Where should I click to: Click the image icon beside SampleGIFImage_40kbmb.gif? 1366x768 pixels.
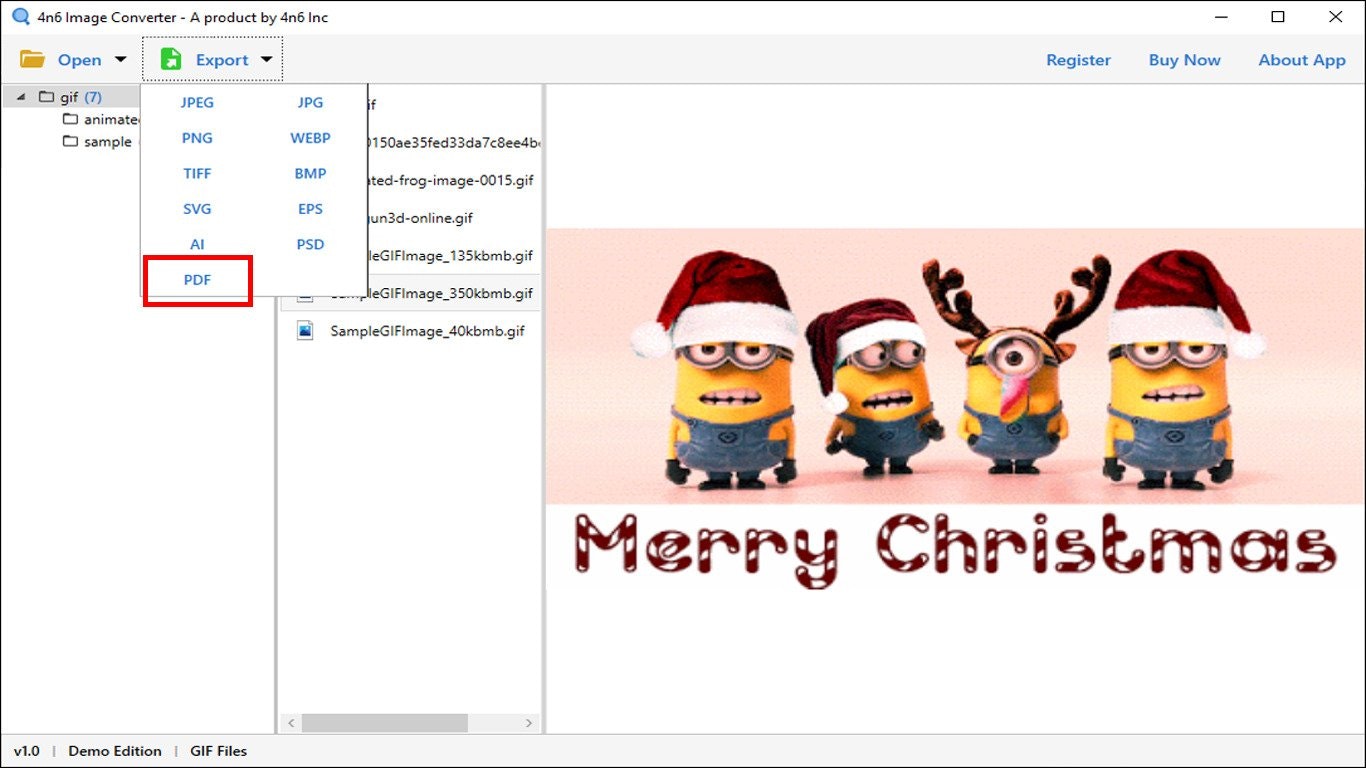point(305,330)
